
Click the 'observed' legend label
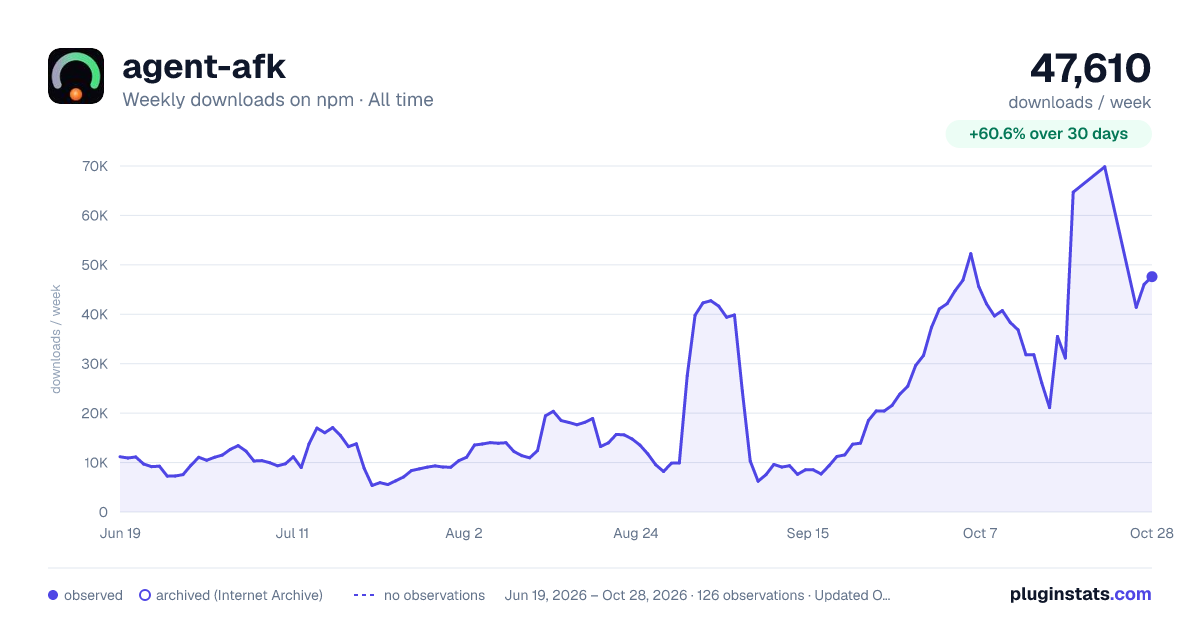tap(93, 595)
